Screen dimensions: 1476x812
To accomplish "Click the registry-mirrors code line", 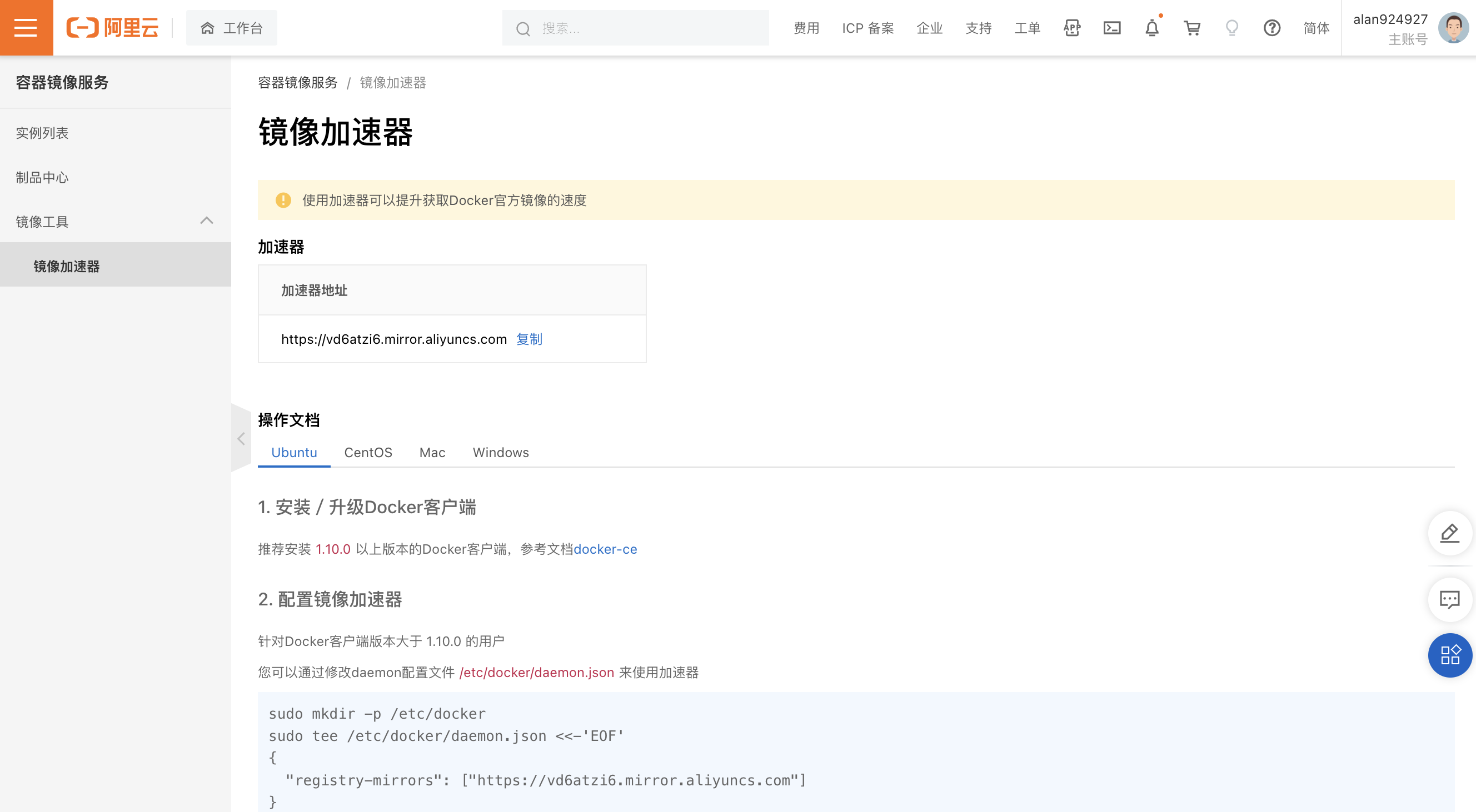I will coord(546,780).
